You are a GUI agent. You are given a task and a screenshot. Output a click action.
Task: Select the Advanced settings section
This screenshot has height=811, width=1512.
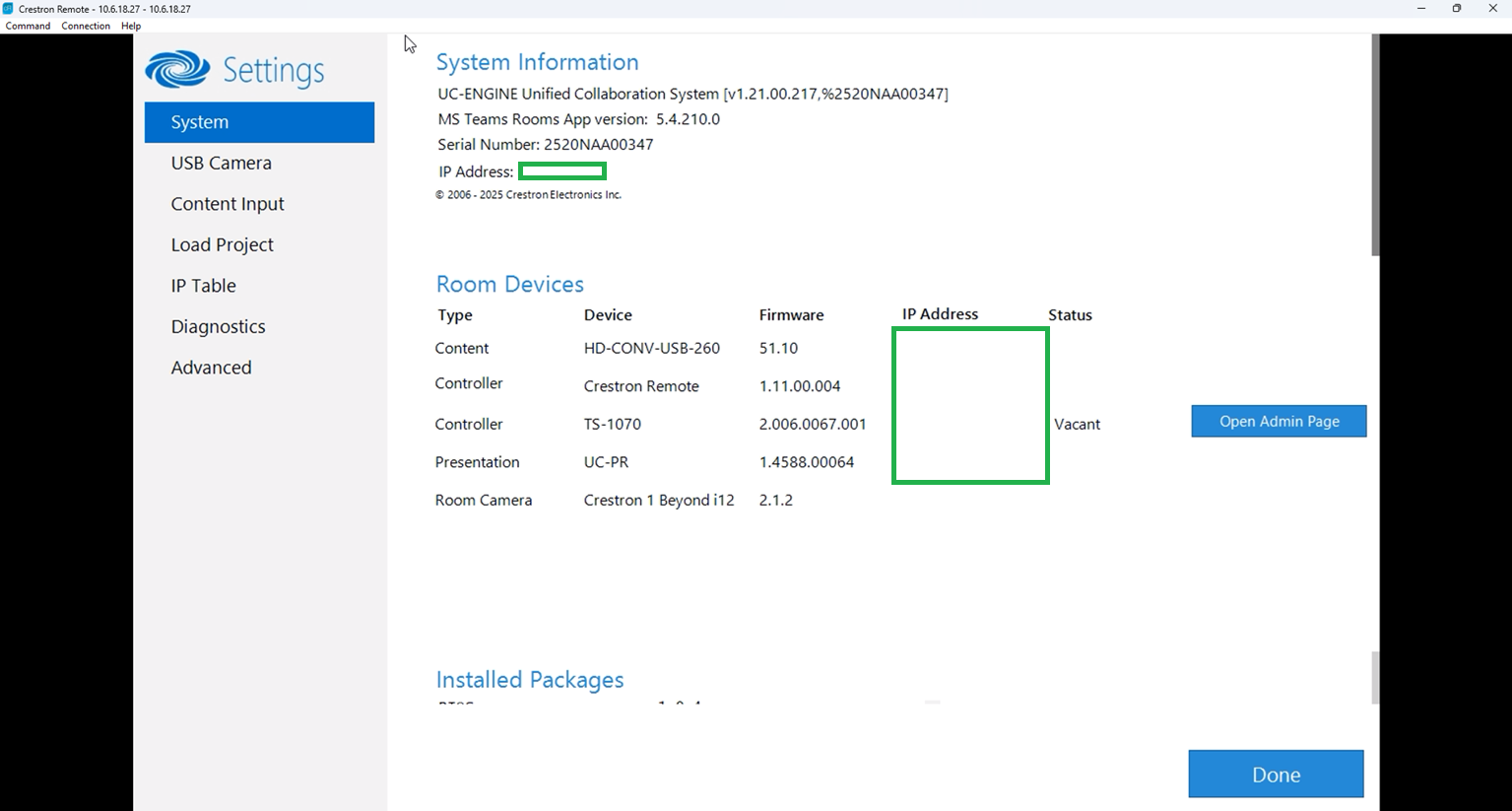[211, 367]
